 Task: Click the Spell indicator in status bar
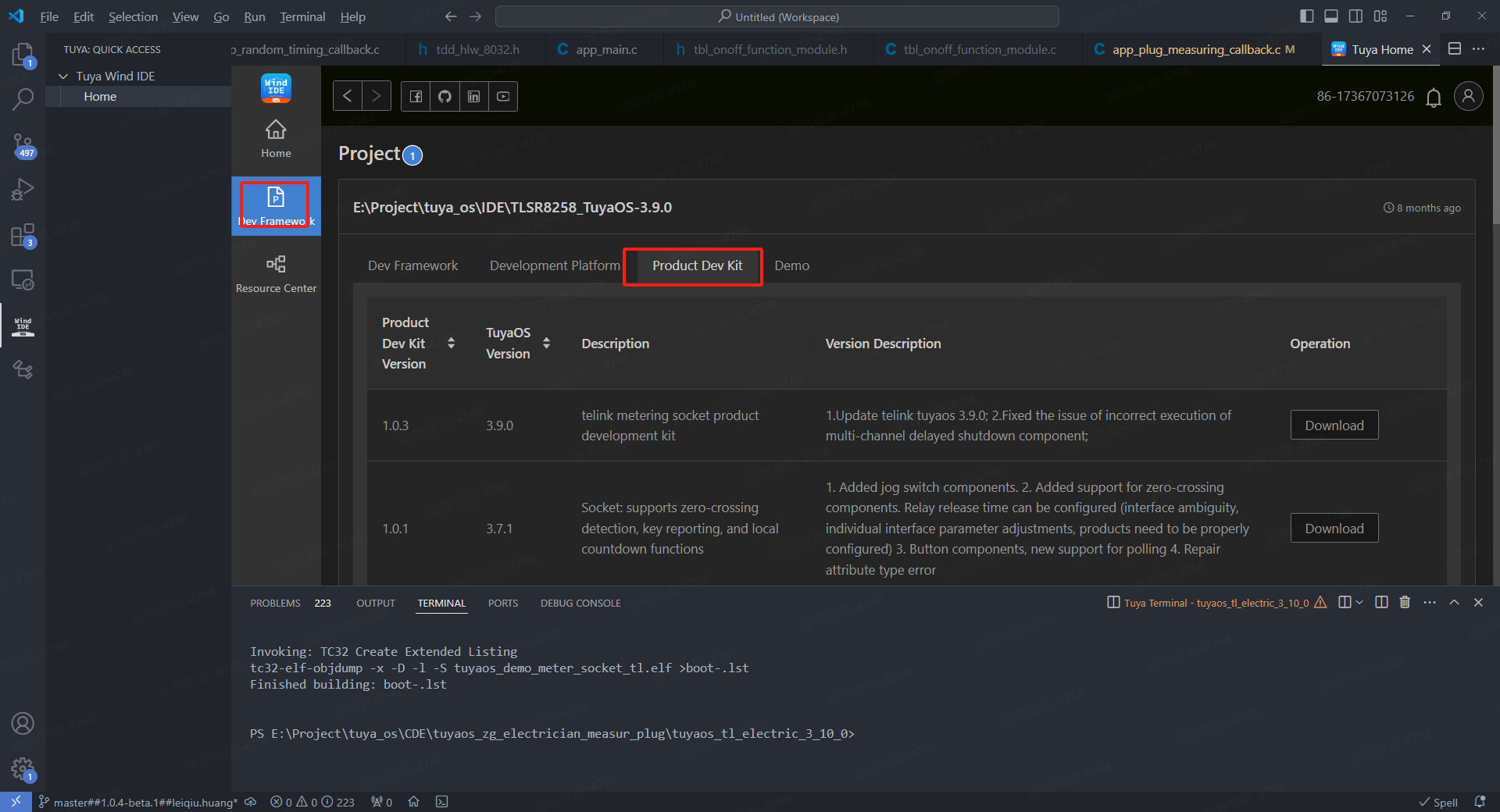(x=1438, y=802)
